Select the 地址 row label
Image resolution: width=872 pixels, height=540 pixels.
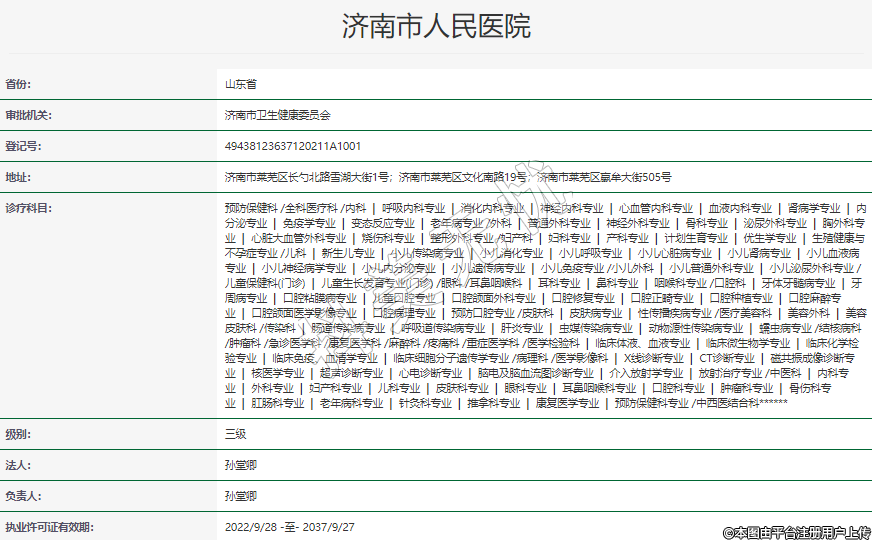[x=18, y=177]
